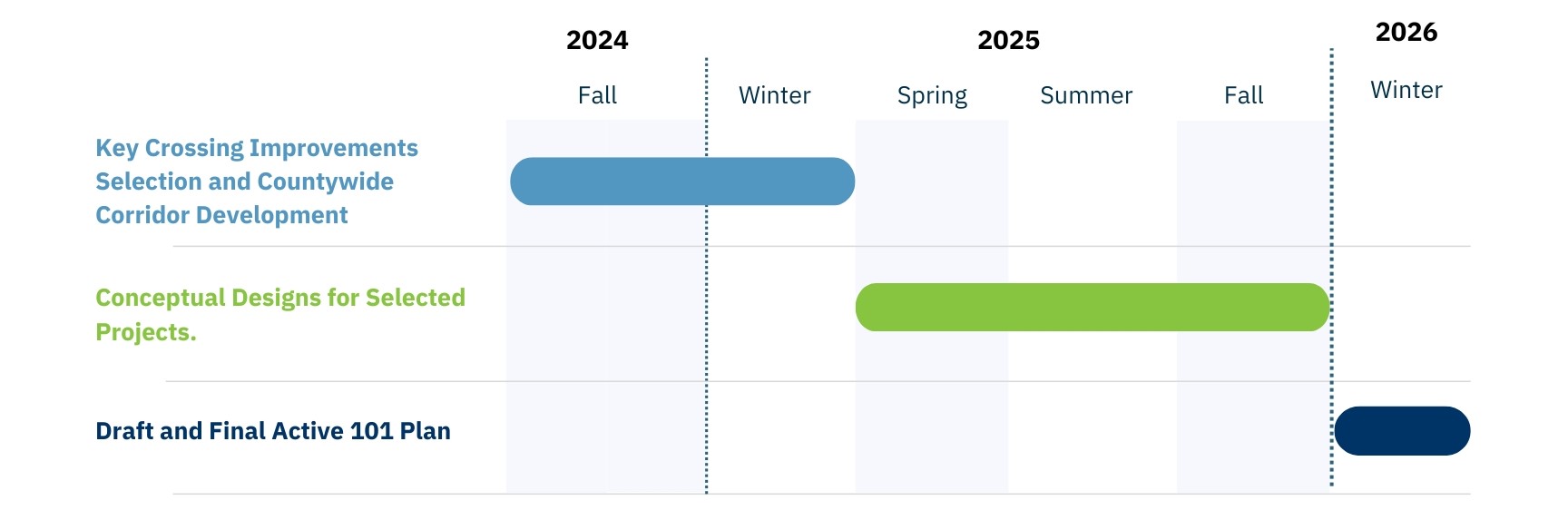This screenshot has width=1568, height=520.
Task: Click the Draft and Final Active 101 Plan title
Action: coord(273,431)
